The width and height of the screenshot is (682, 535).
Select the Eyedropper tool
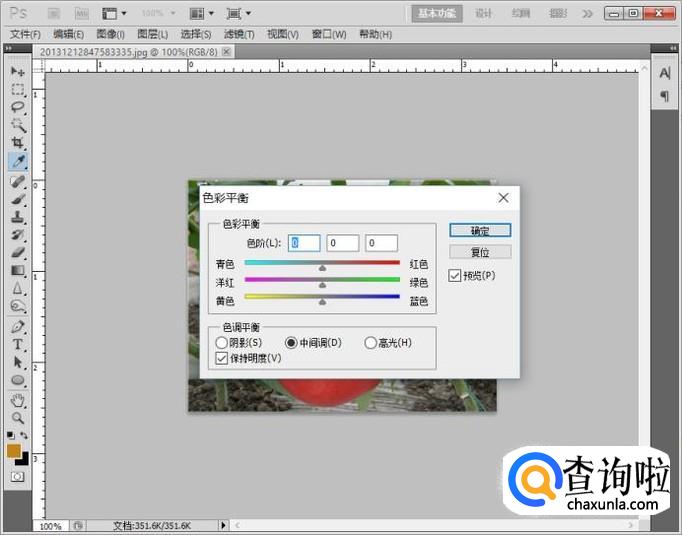pyautogui.click(x=18, y=161)
